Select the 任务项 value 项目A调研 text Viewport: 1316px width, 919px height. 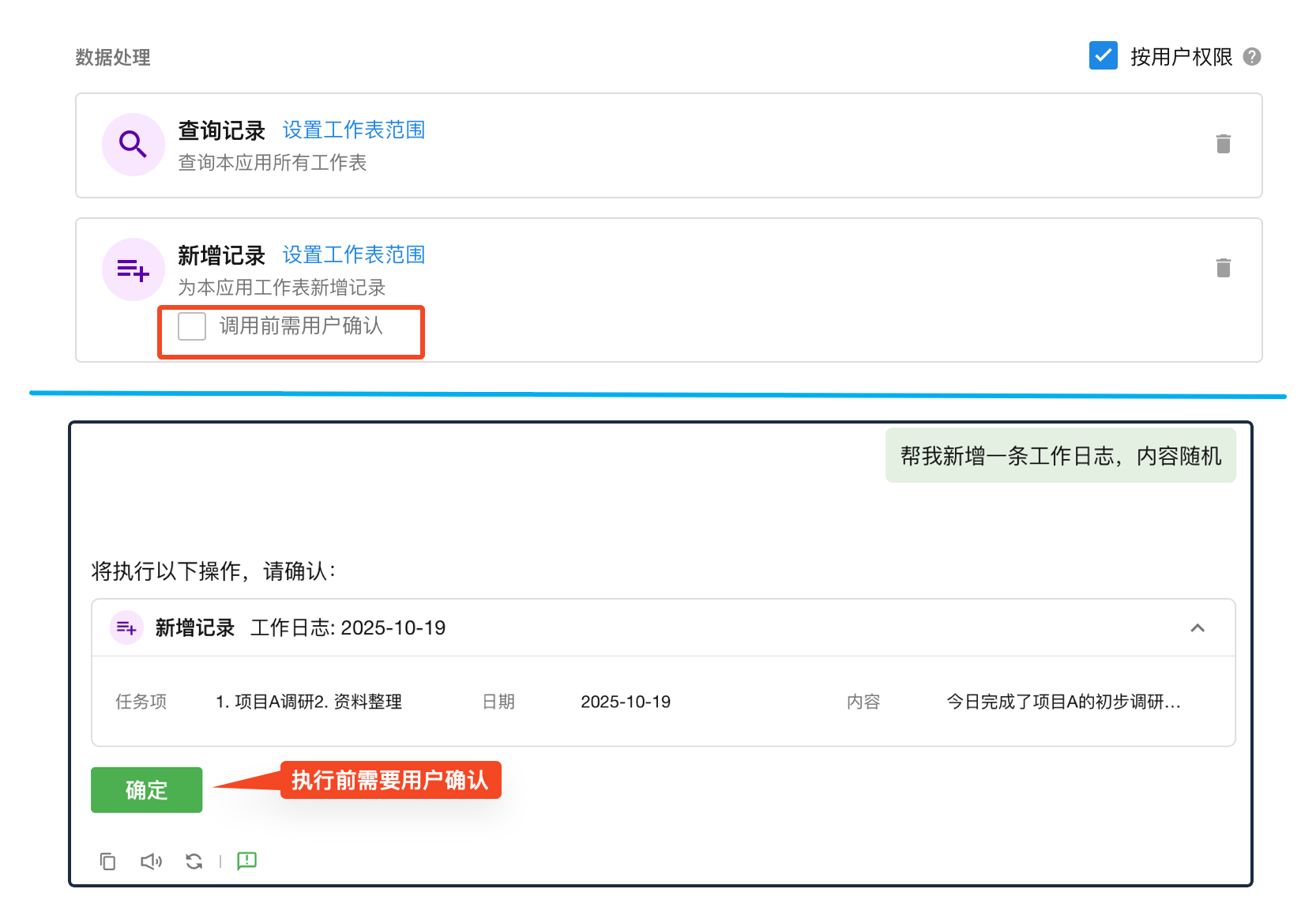coord(308,702)
